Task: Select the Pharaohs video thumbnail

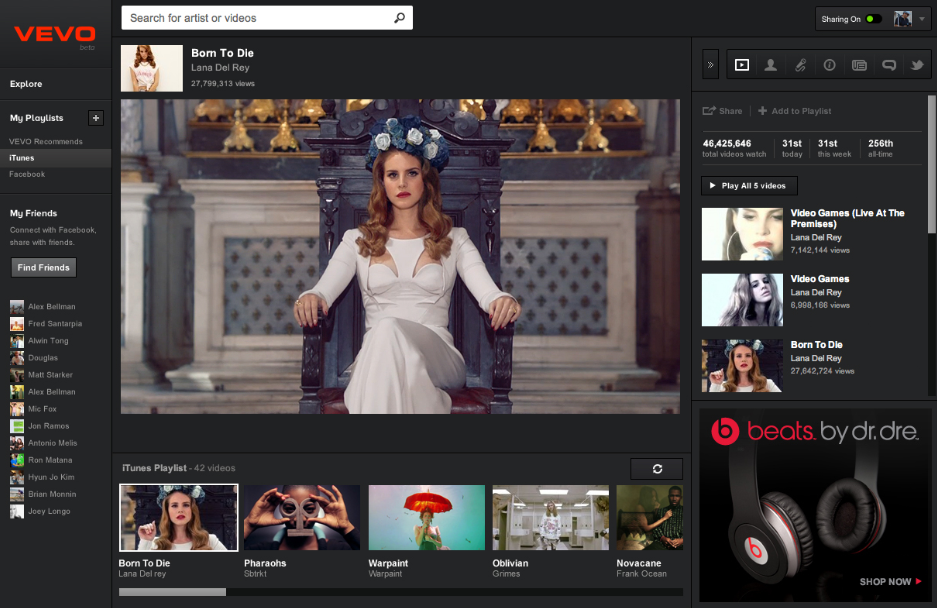Action: pyautogui.click(x=302, y=518)
